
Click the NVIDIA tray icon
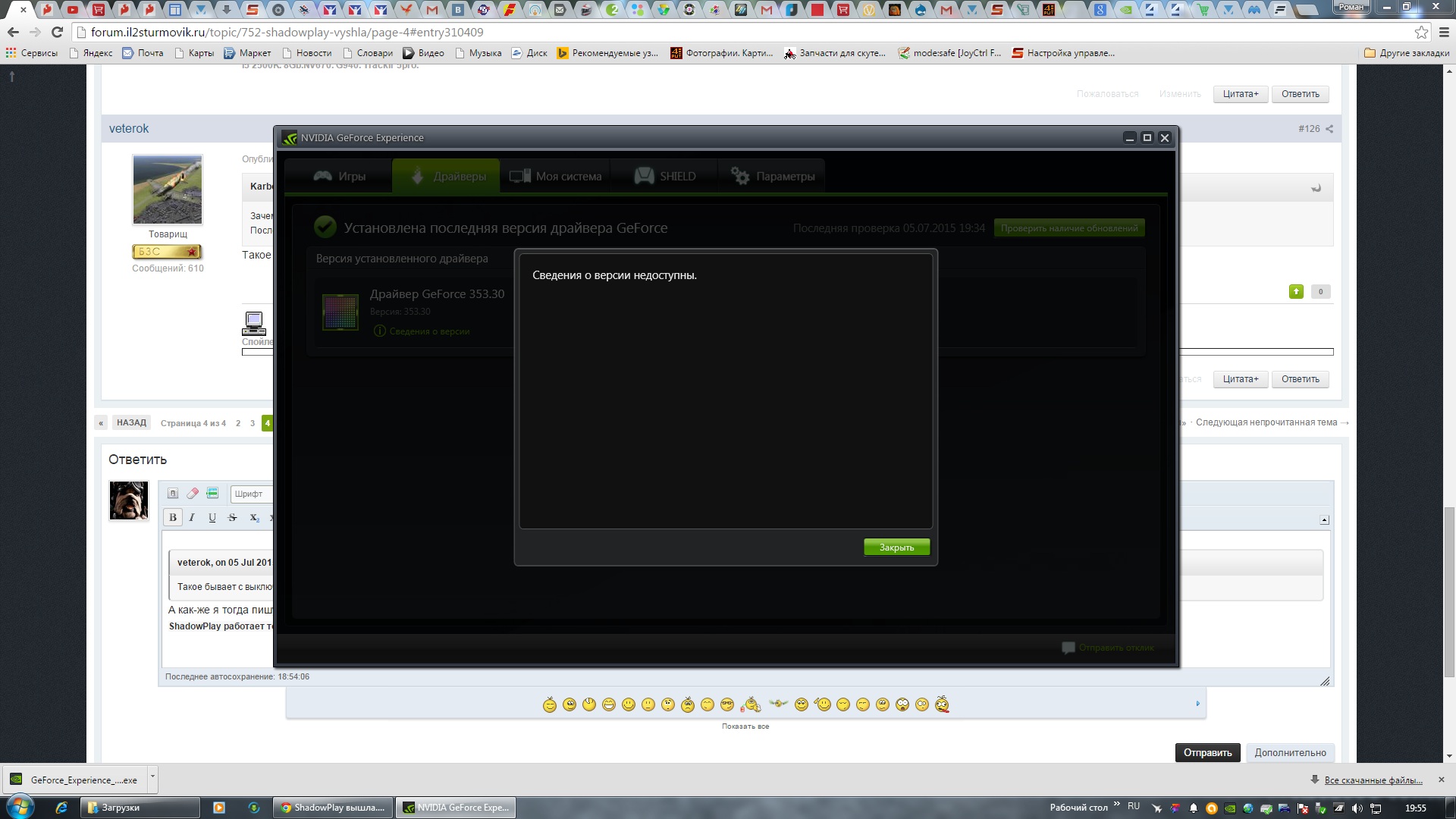tap(1230, 808)
